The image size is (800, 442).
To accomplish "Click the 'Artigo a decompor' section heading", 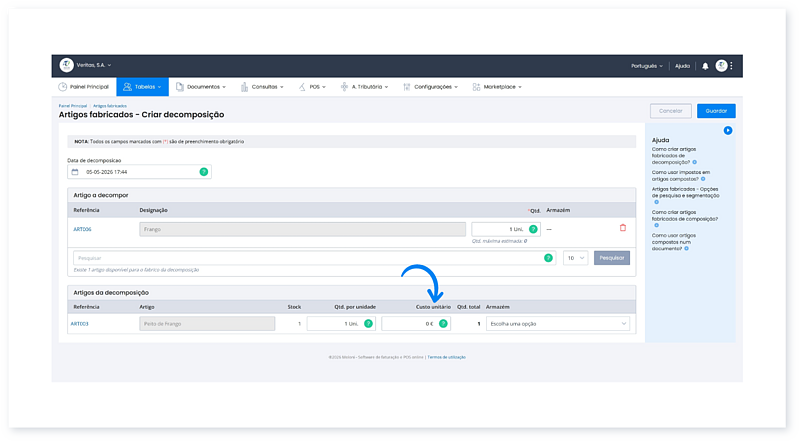I will 101,195.
